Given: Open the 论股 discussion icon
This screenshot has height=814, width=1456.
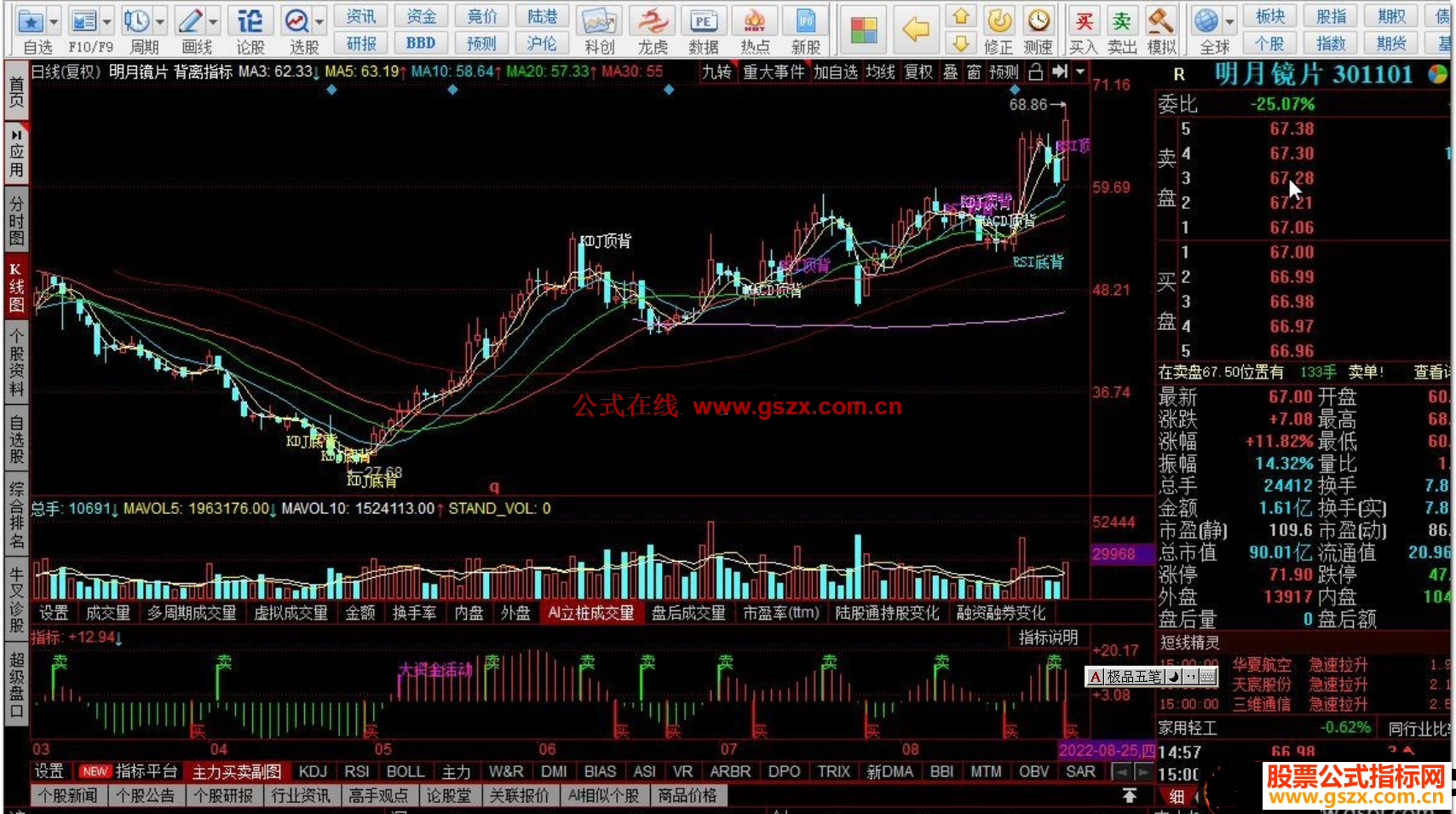Looking at the screenshot, I should tap(250, 21).
